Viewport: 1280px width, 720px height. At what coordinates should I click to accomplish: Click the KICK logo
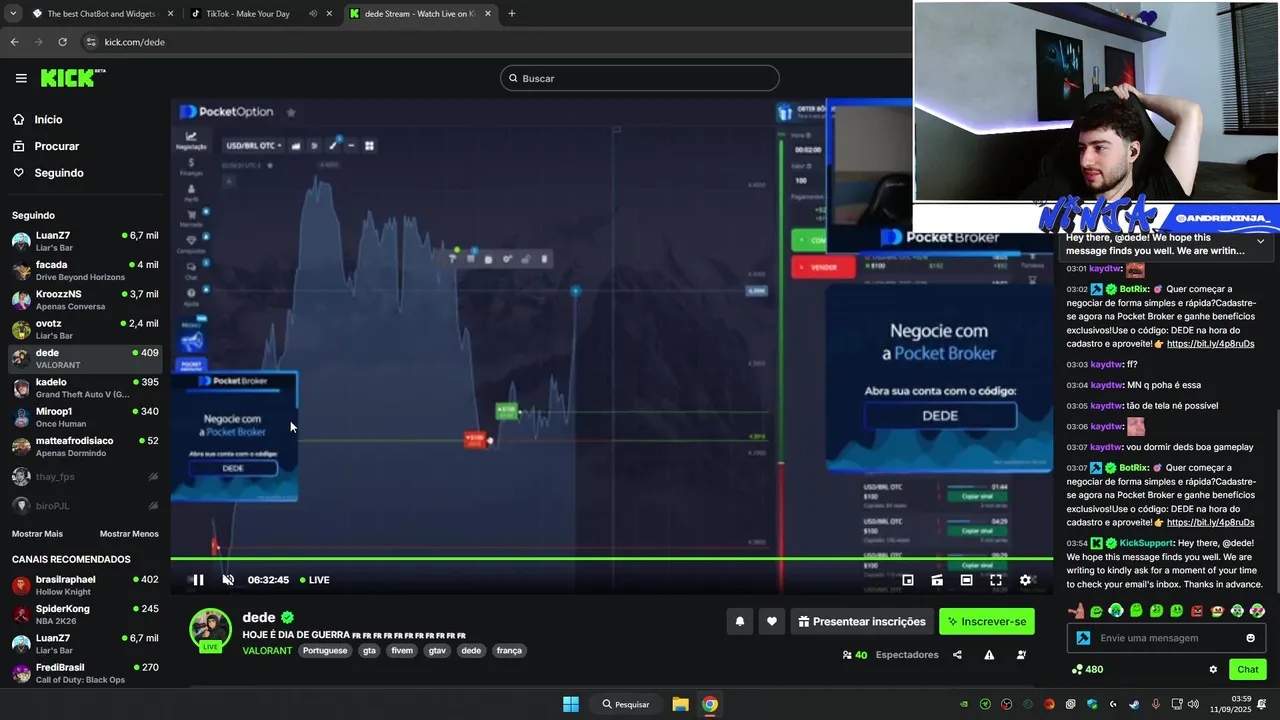pos(72,78)
